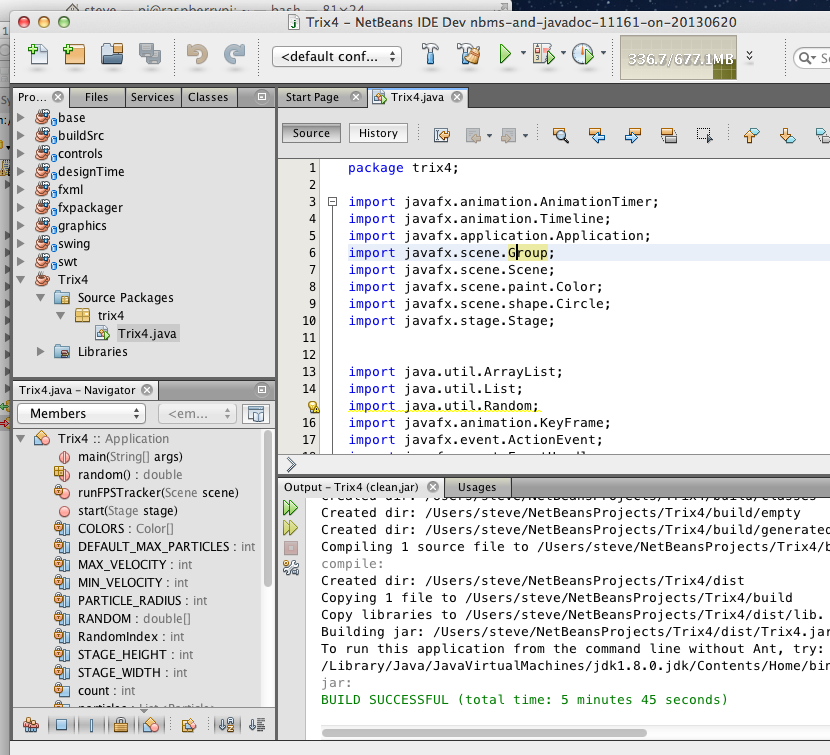
Task: Run the project with green play icon
Action: pos(506,55)
